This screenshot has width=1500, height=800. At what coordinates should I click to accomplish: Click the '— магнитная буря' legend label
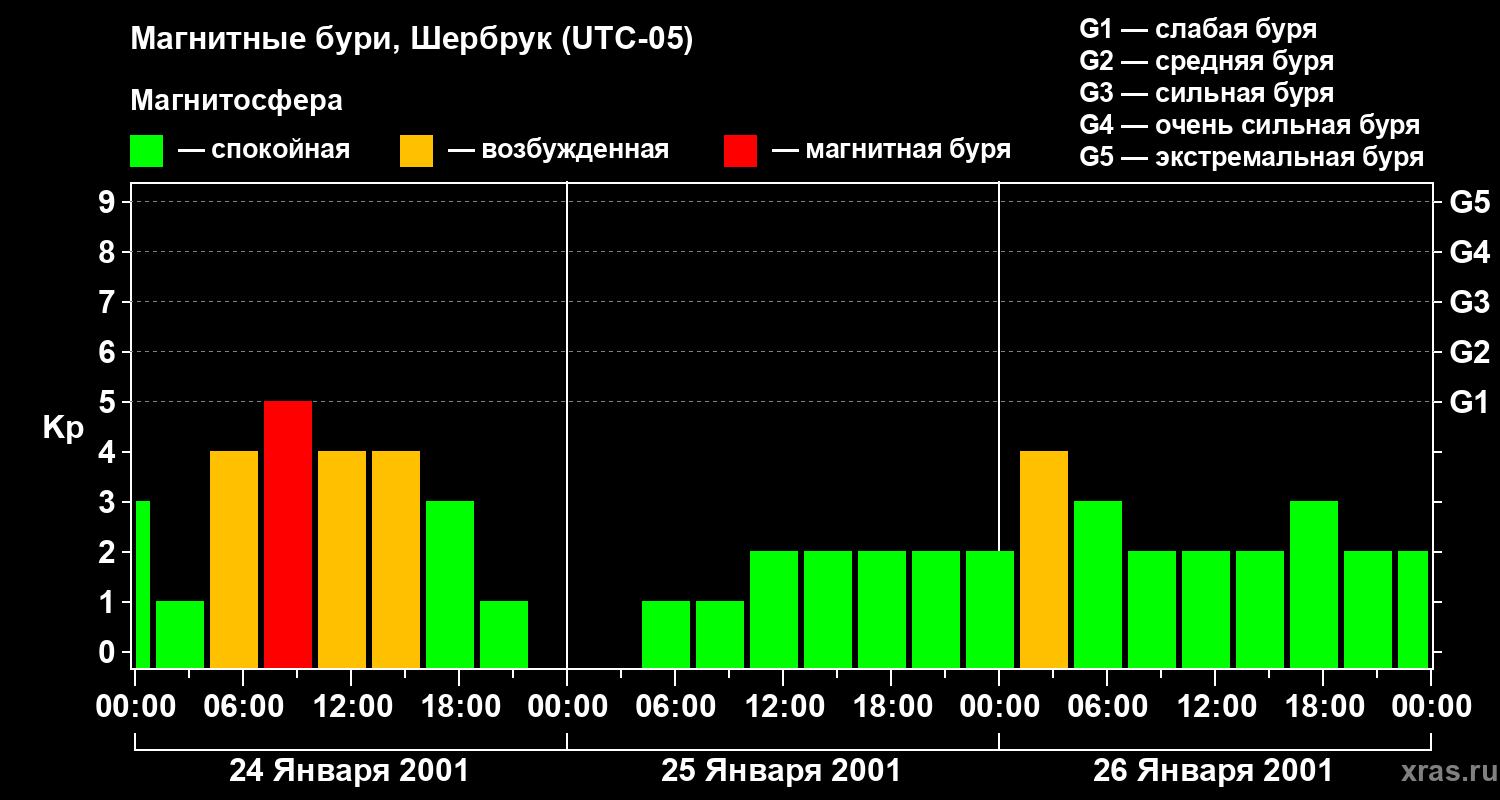click(891, 150)
